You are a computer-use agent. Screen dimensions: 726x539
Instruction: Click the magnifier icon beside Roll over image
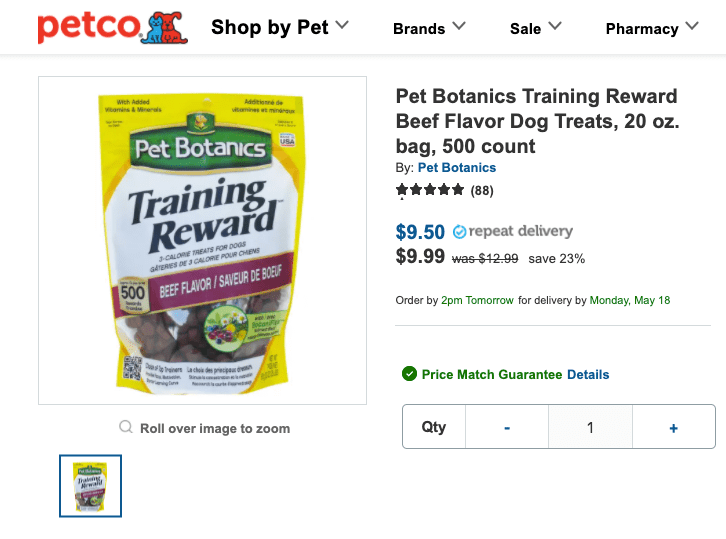point(126,428)
